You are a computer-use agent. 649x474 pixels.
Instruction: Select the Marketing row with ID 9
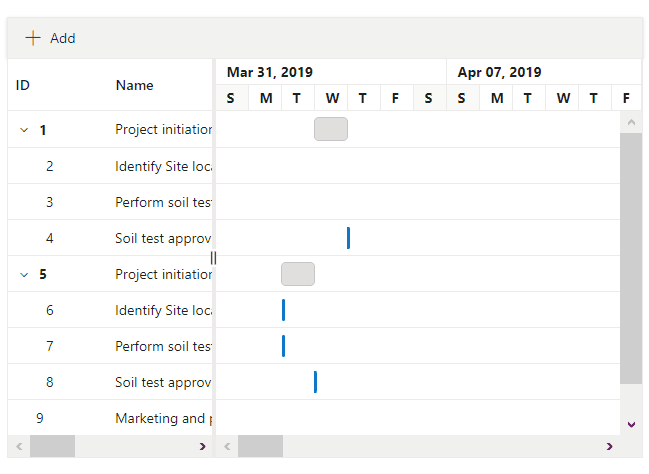click(161, 418)
